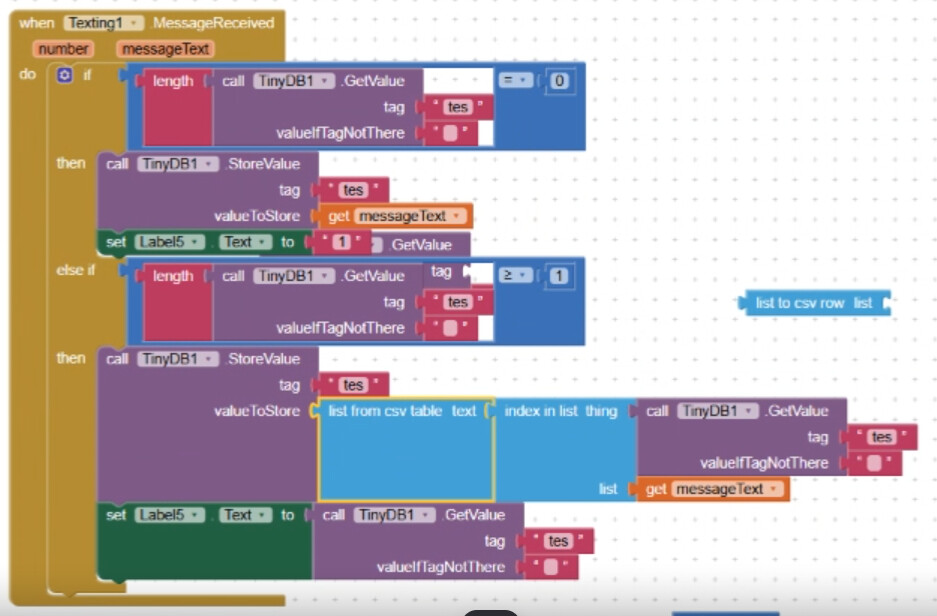Open TinyDB1 dropdown in first StoreValue call

click(178, 164)
